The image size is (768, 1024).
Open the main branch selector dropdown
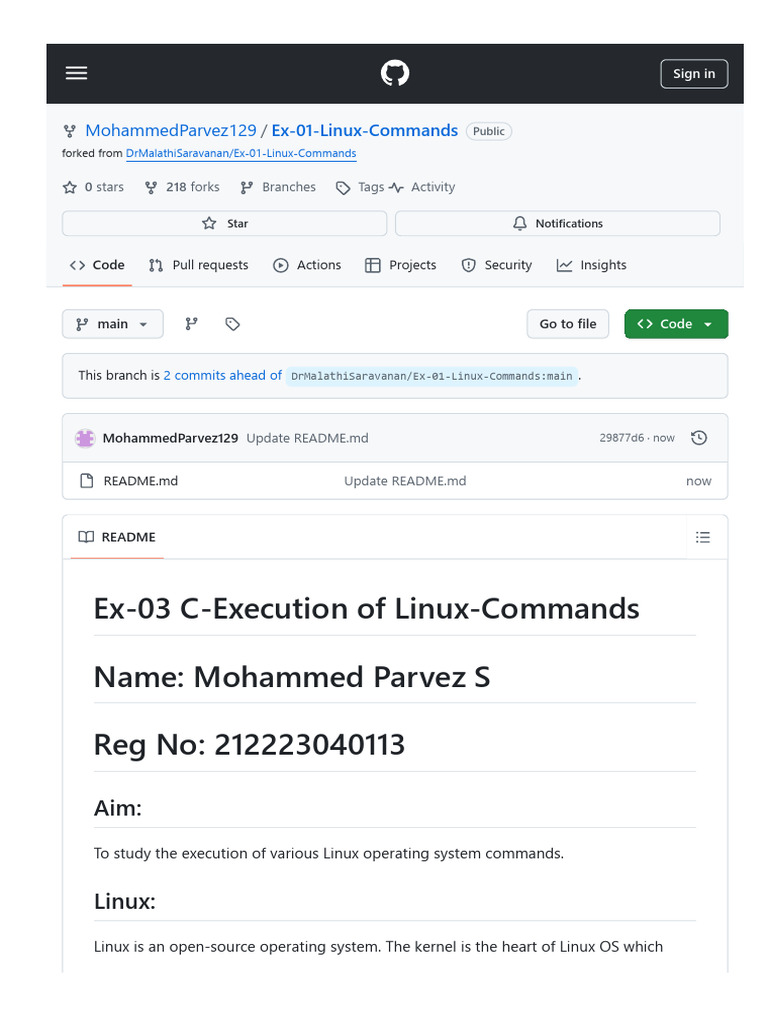(112, 324)
